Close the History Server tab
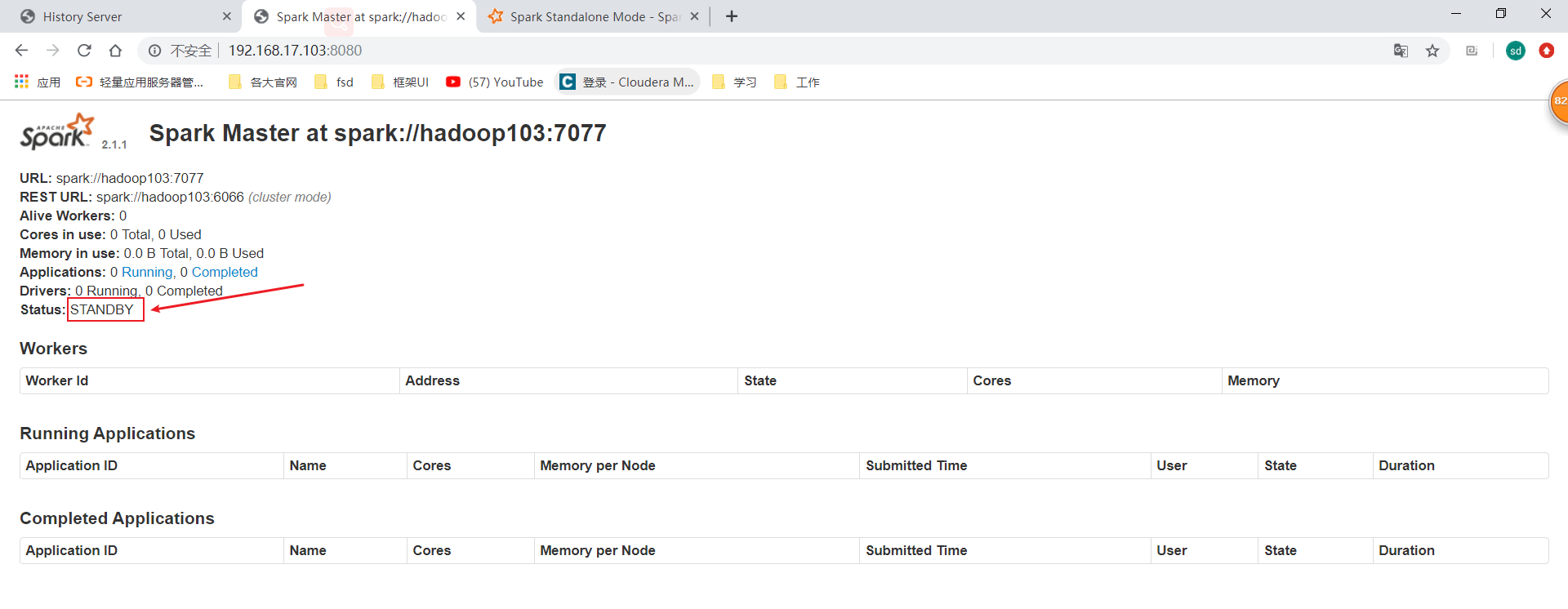The height and width of the screenshot is (609, 1568). coord(227,16)
